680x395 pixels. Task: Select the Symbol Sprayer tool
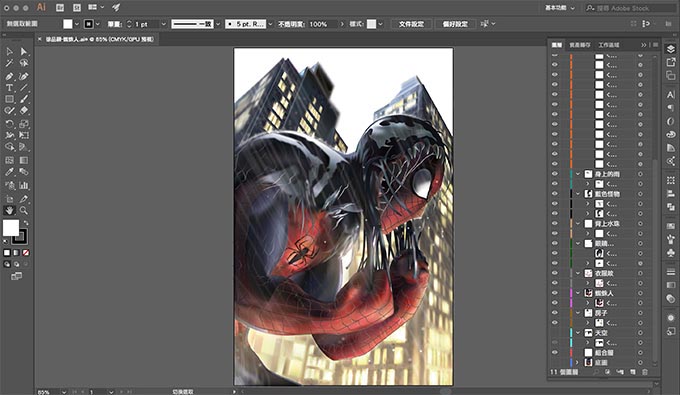[9, 186]
